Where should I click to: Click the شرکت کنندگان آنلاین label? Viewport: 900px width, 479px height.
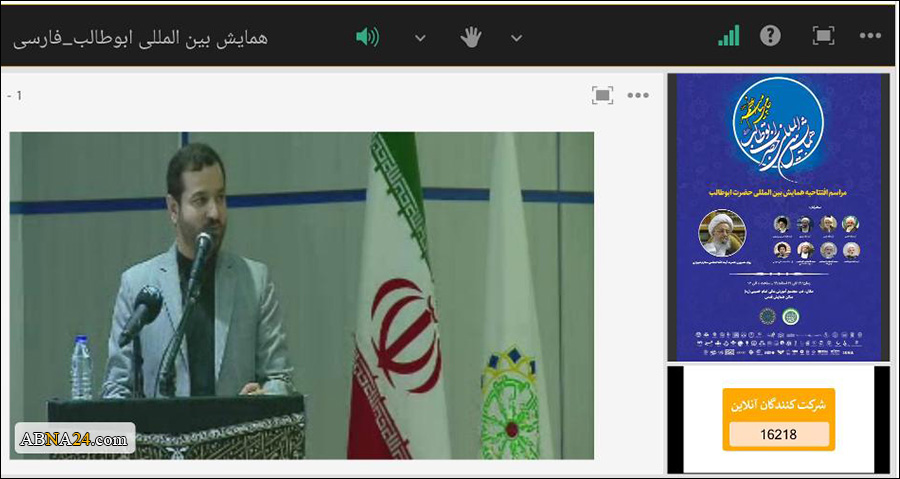pyautogui.click(x=778, y=404)
